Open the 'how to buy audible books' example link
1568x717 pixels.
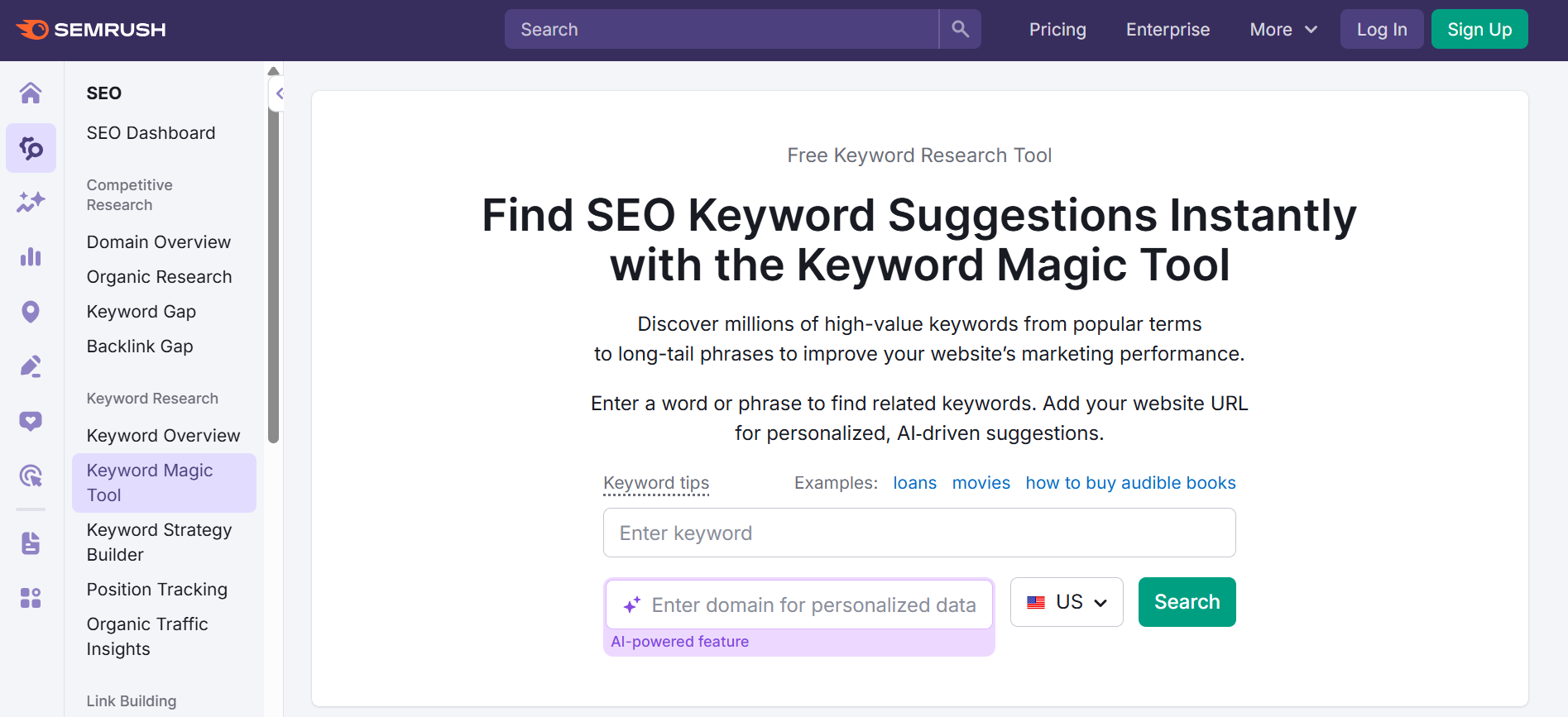coord(1129,482)
